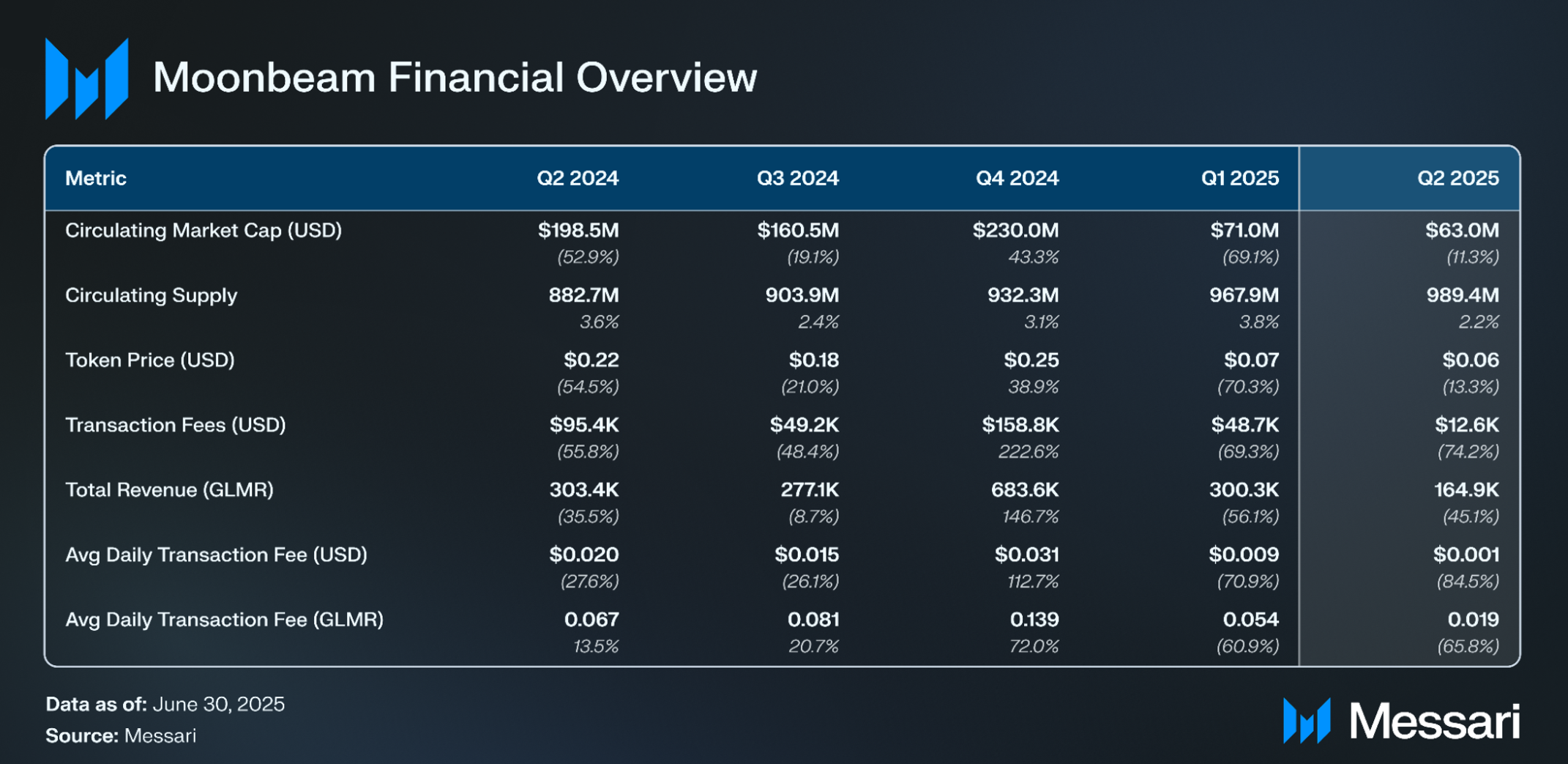Image resolution: width=1568 pixels, height=764 pixels.
Task: Select the 'Total Revenue (GLMR)' row label
Action: coord(170,490)
